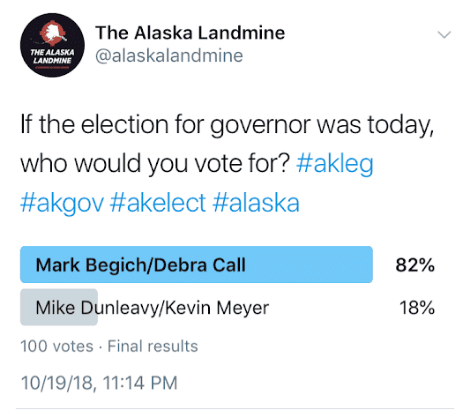Screen dimensions: 468x410
Task: Click the Mike Dunleavy/Kevin Meyer option text
Action: pos(152,307)
